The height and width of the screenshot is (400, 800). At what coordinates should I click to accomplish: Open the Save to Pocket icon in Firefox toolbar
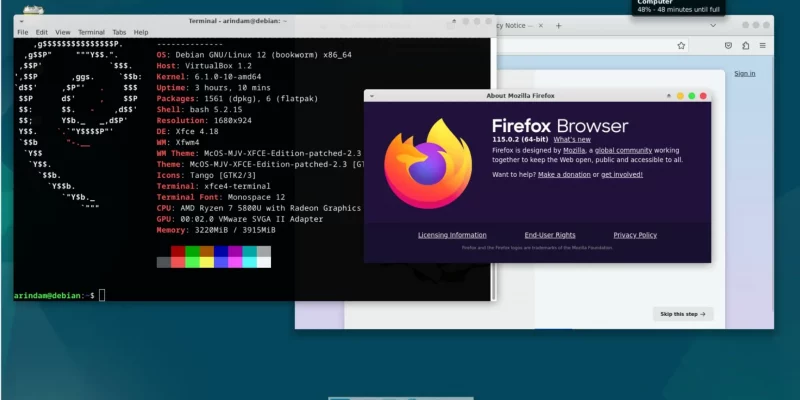pyautogui.click(x=728, y=45)
